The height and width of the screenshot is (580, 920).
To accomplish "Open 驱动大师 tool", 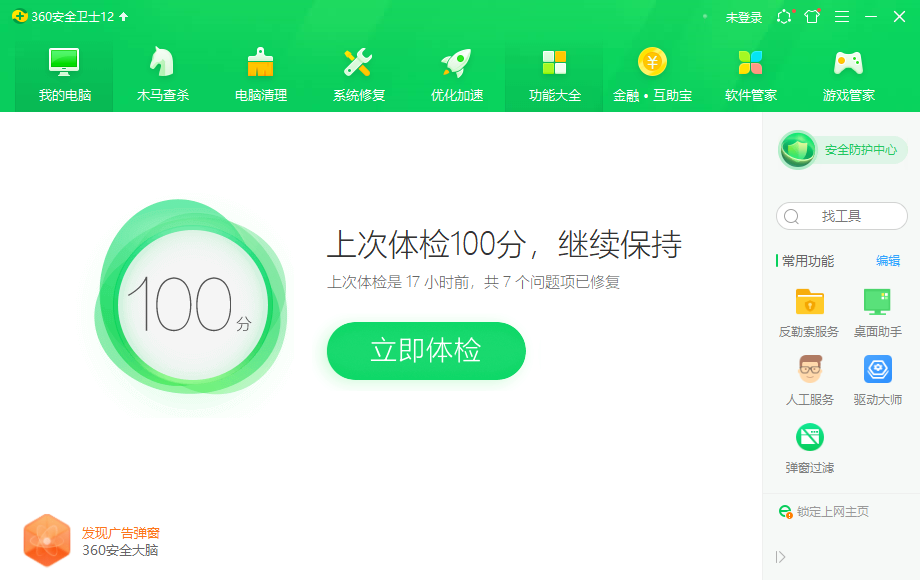I will tap(877, 380).
